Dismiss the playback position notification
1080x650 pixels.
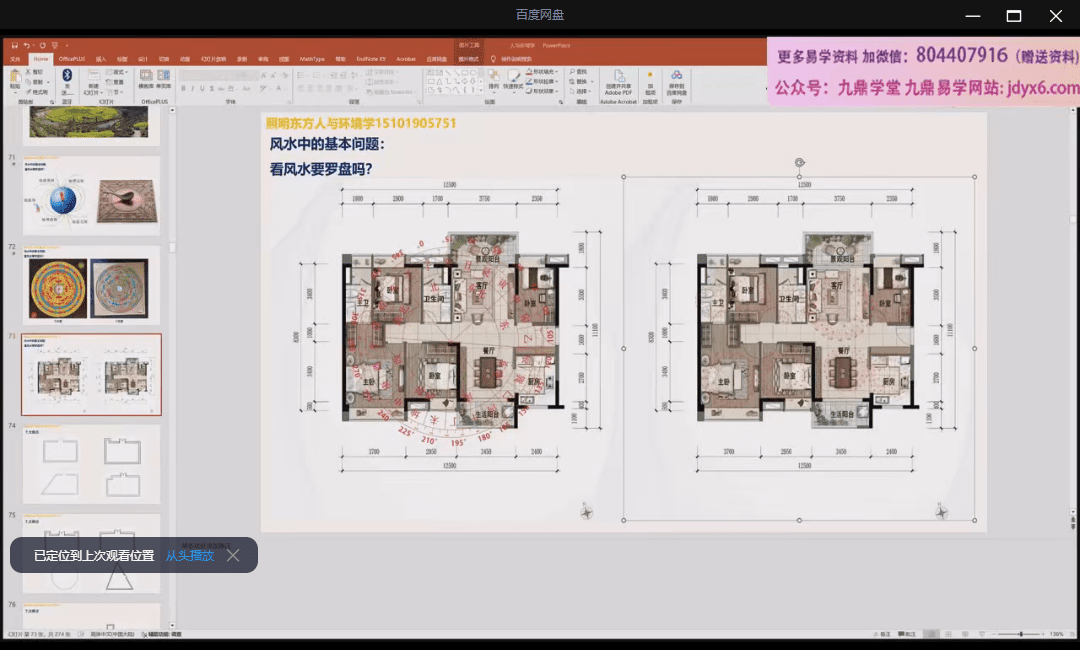(233, 555)
